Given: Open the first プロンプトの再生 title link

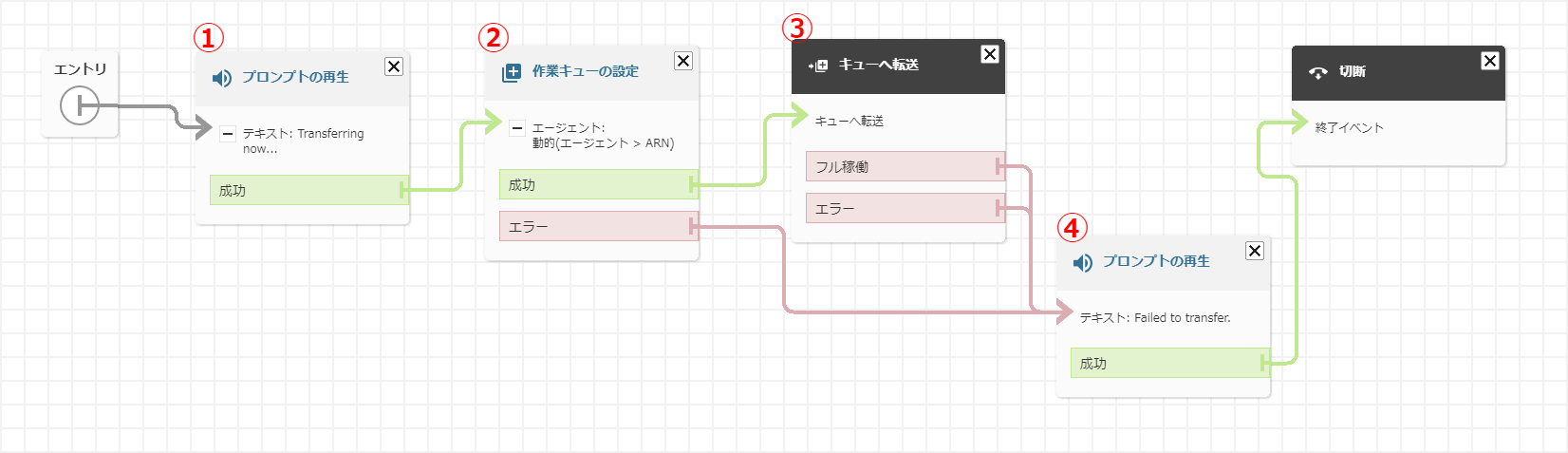Looking at the screenshot, I should [x=295, y=77].
